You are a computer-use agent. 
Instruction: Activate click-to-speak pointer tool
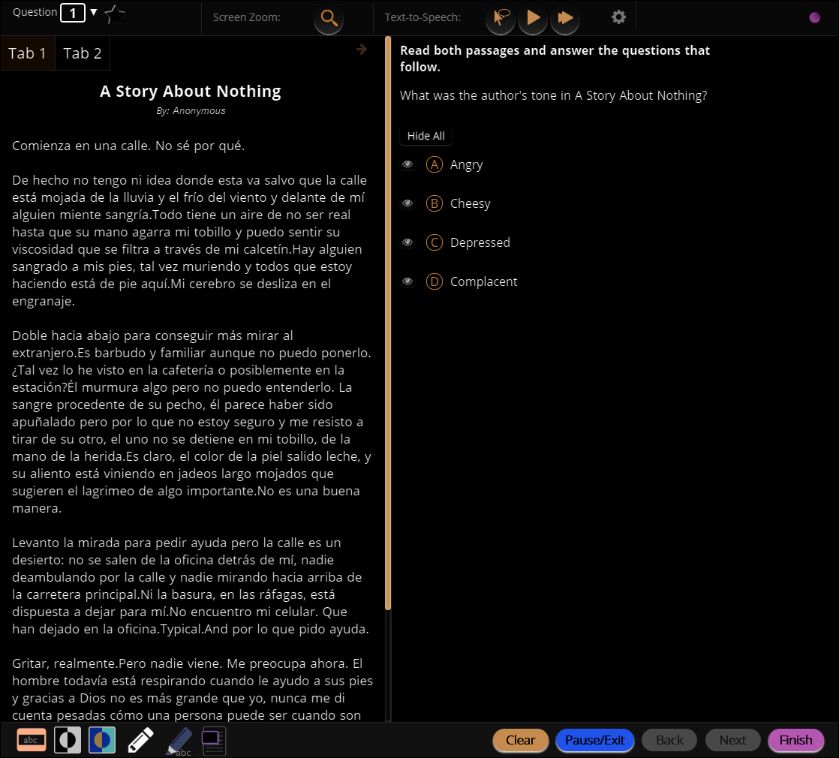point(501,18)
